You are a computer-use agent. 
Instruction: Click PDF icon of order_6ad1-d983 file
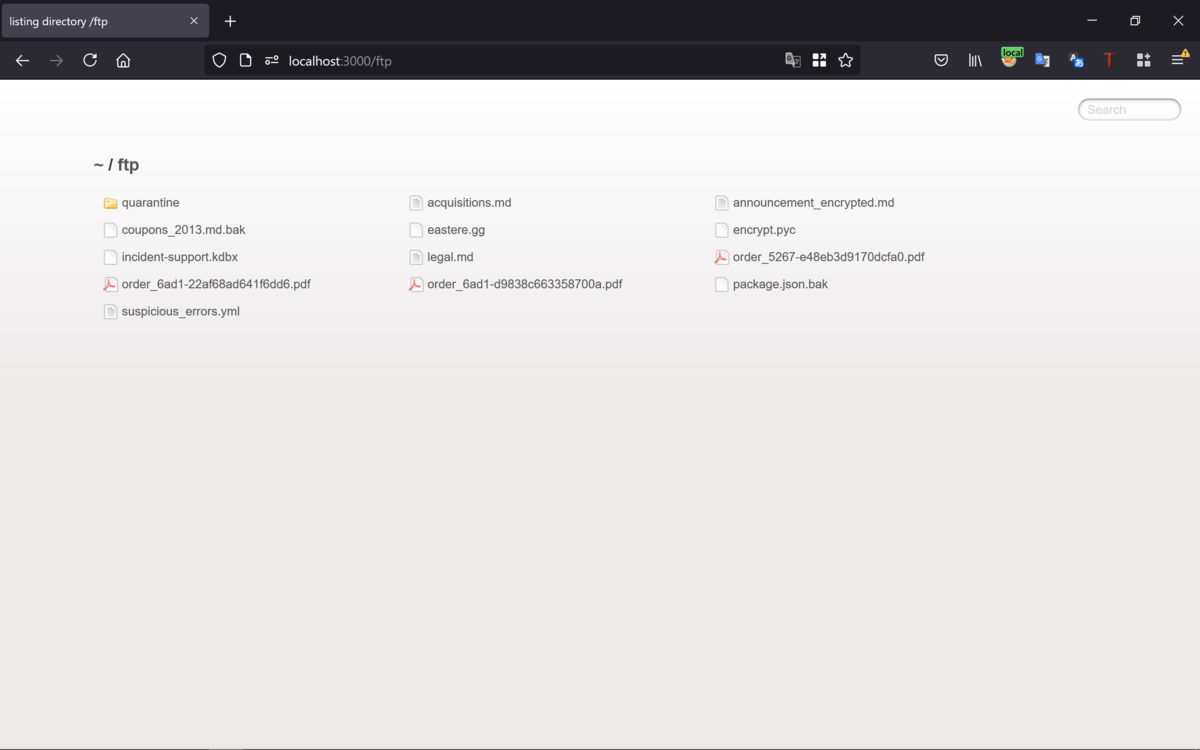click(x=416, y=284)
